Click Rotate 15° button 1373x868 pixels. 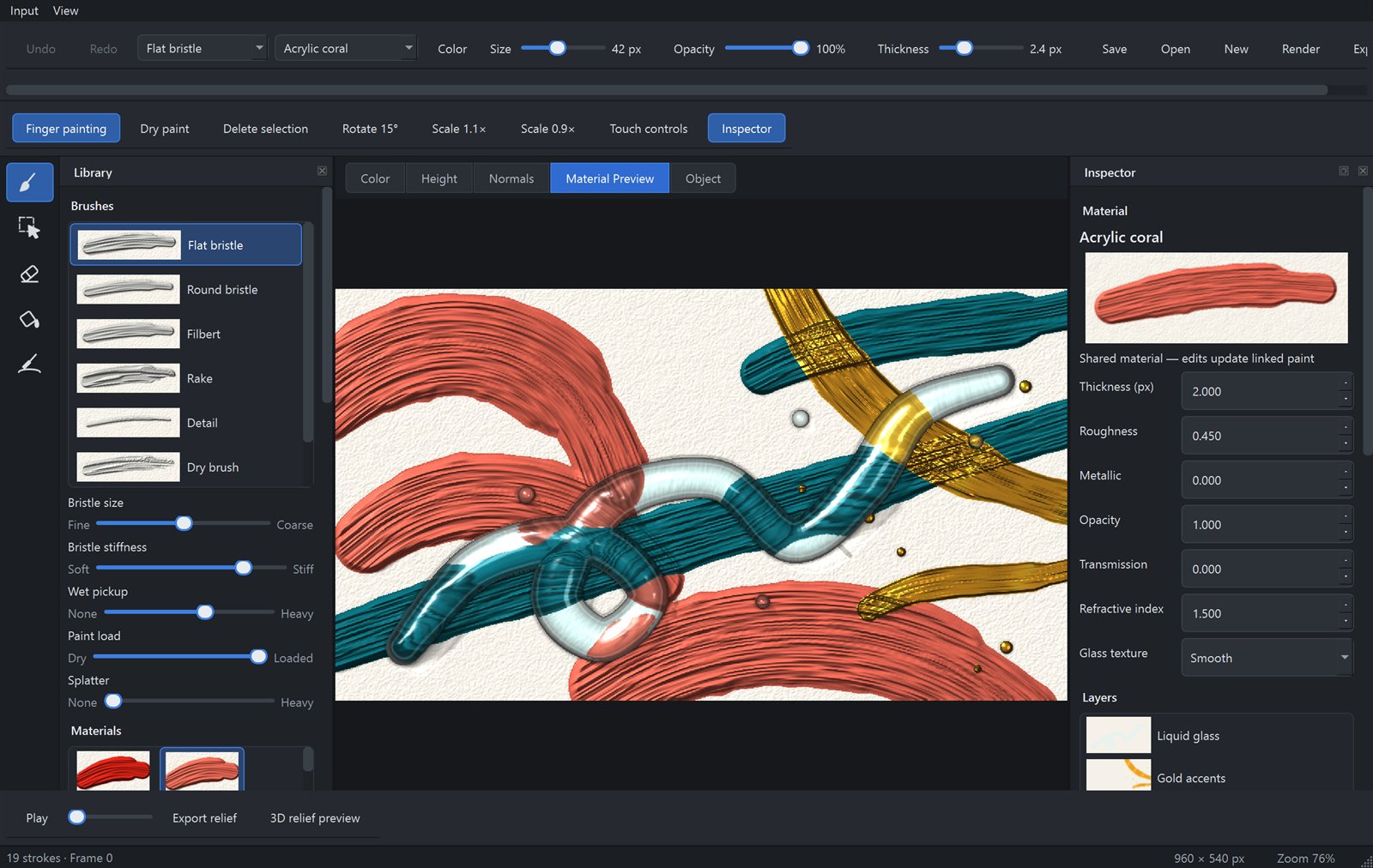click(x=370, y=129)
